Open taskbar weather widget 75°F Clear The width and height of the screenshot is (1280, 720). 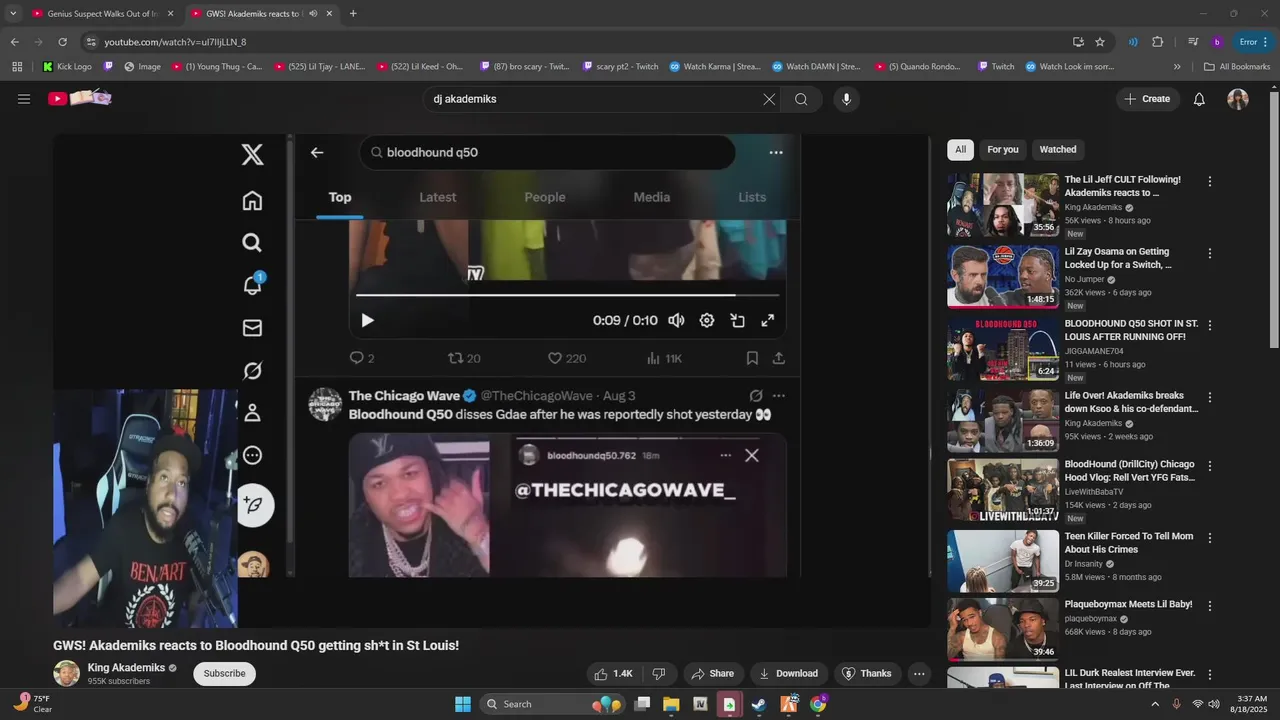point(32,704)
